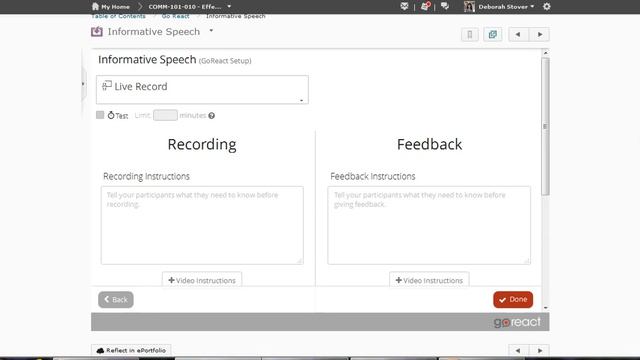Click the Go React breadcrumb link
Screen dimensions: 640x360
click(176, 16)
